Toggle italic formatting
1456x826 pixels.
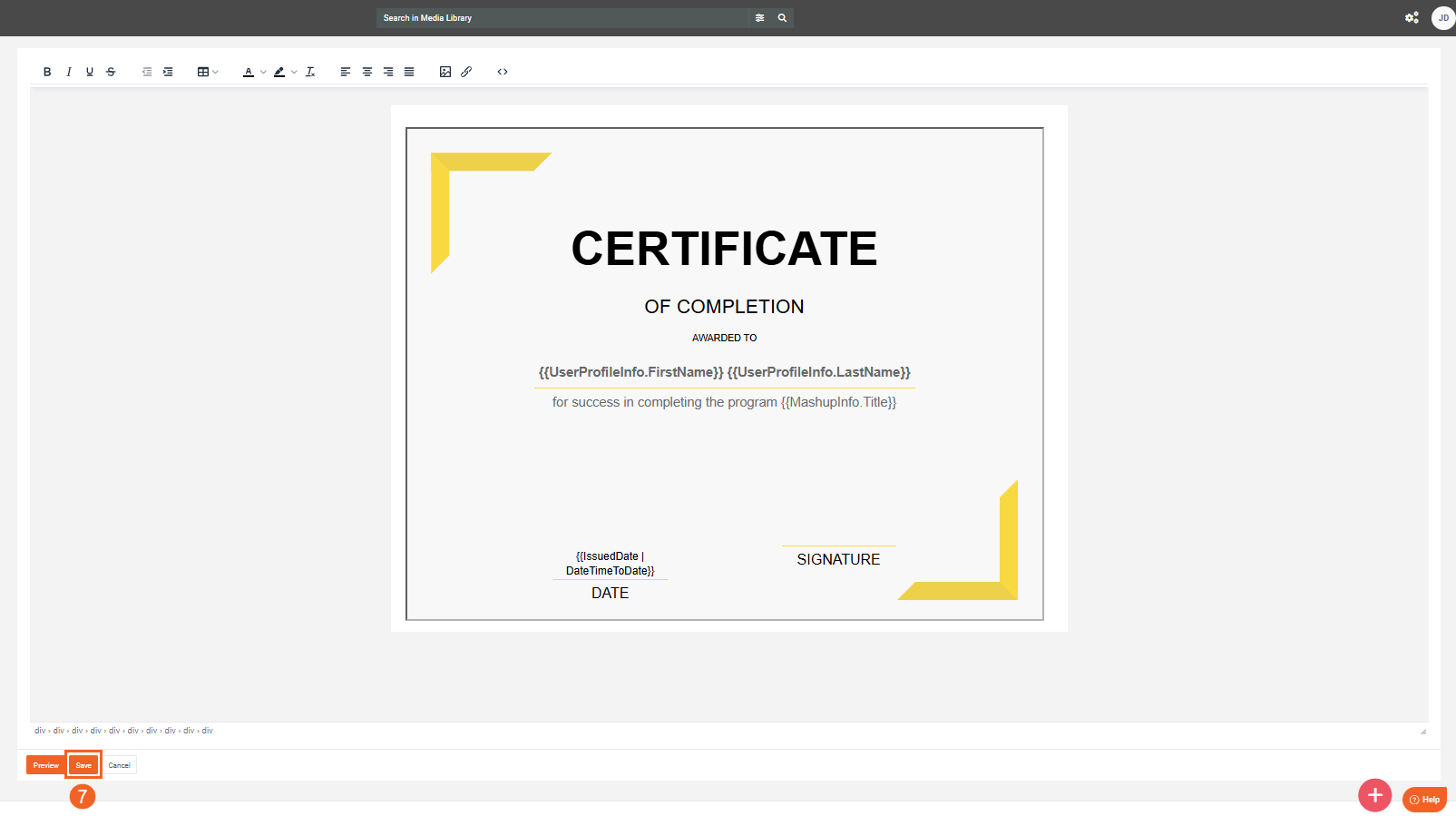click(x=69, y=72)
